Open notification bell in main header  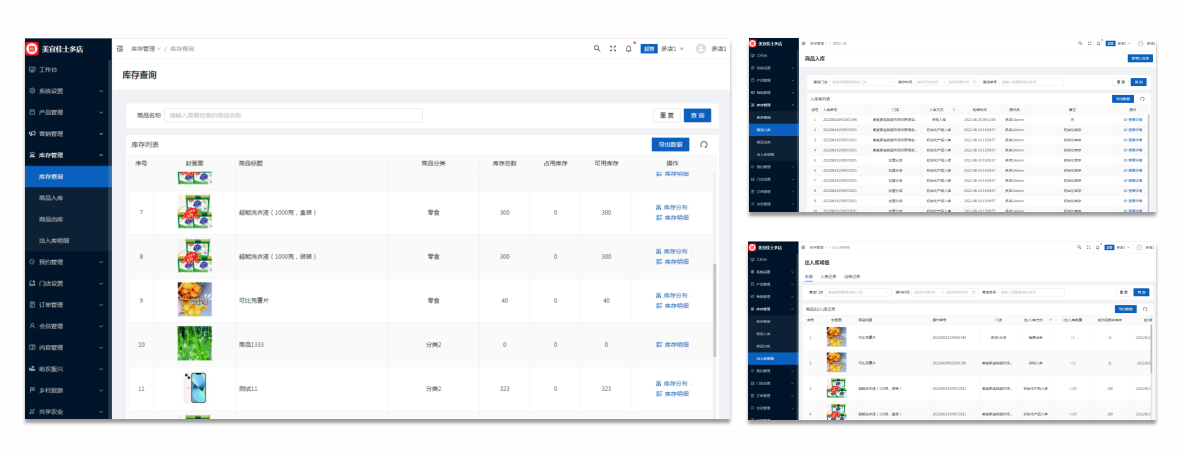point(629,48)
